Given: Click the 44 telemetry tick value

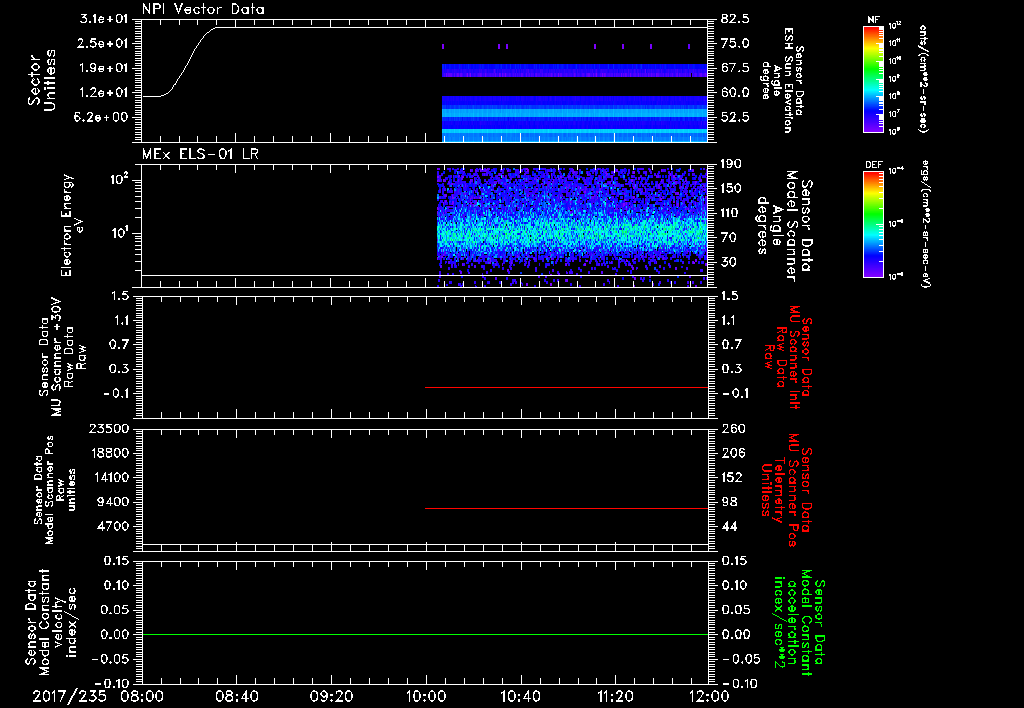Looking at the screenshot, I should 729,526.
